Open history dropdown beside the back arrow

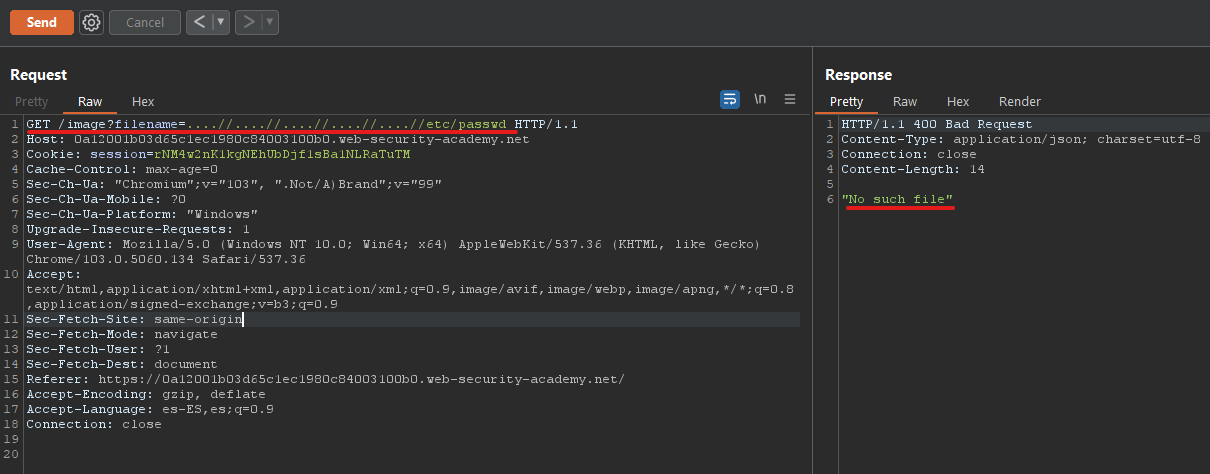point(221,22)
